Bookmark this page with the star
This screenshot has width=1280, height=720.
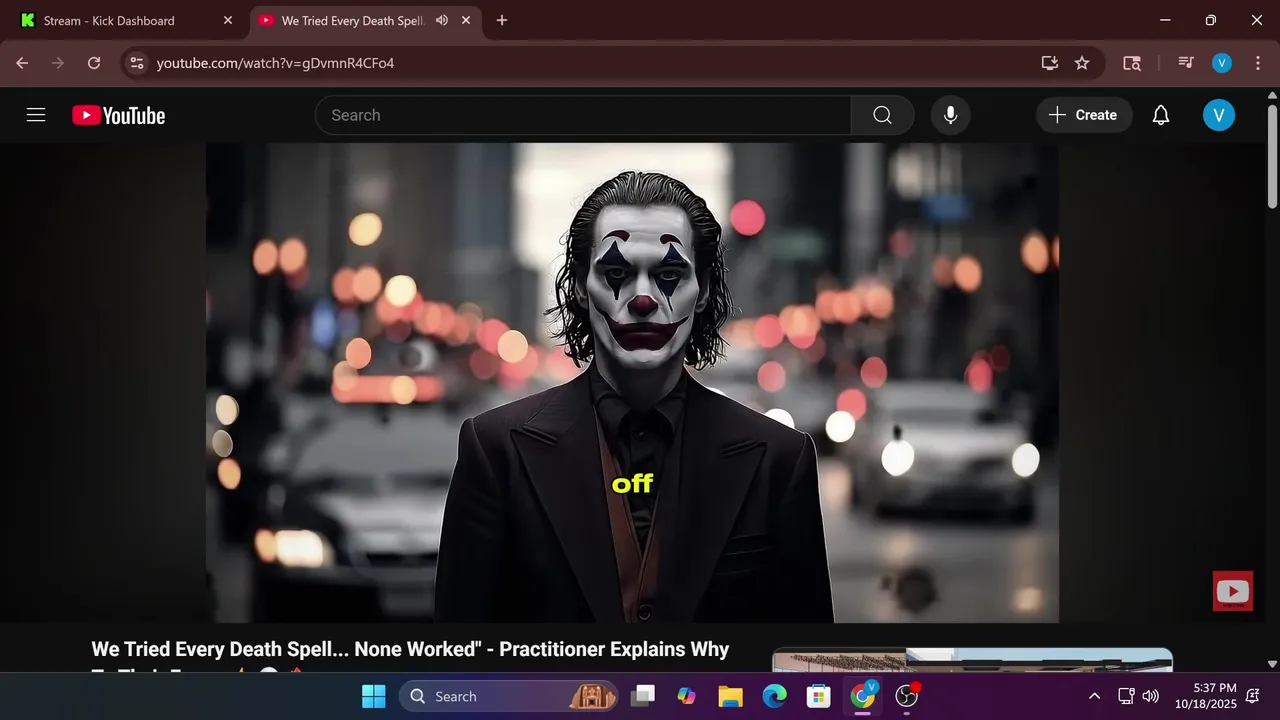(1082, 63)
